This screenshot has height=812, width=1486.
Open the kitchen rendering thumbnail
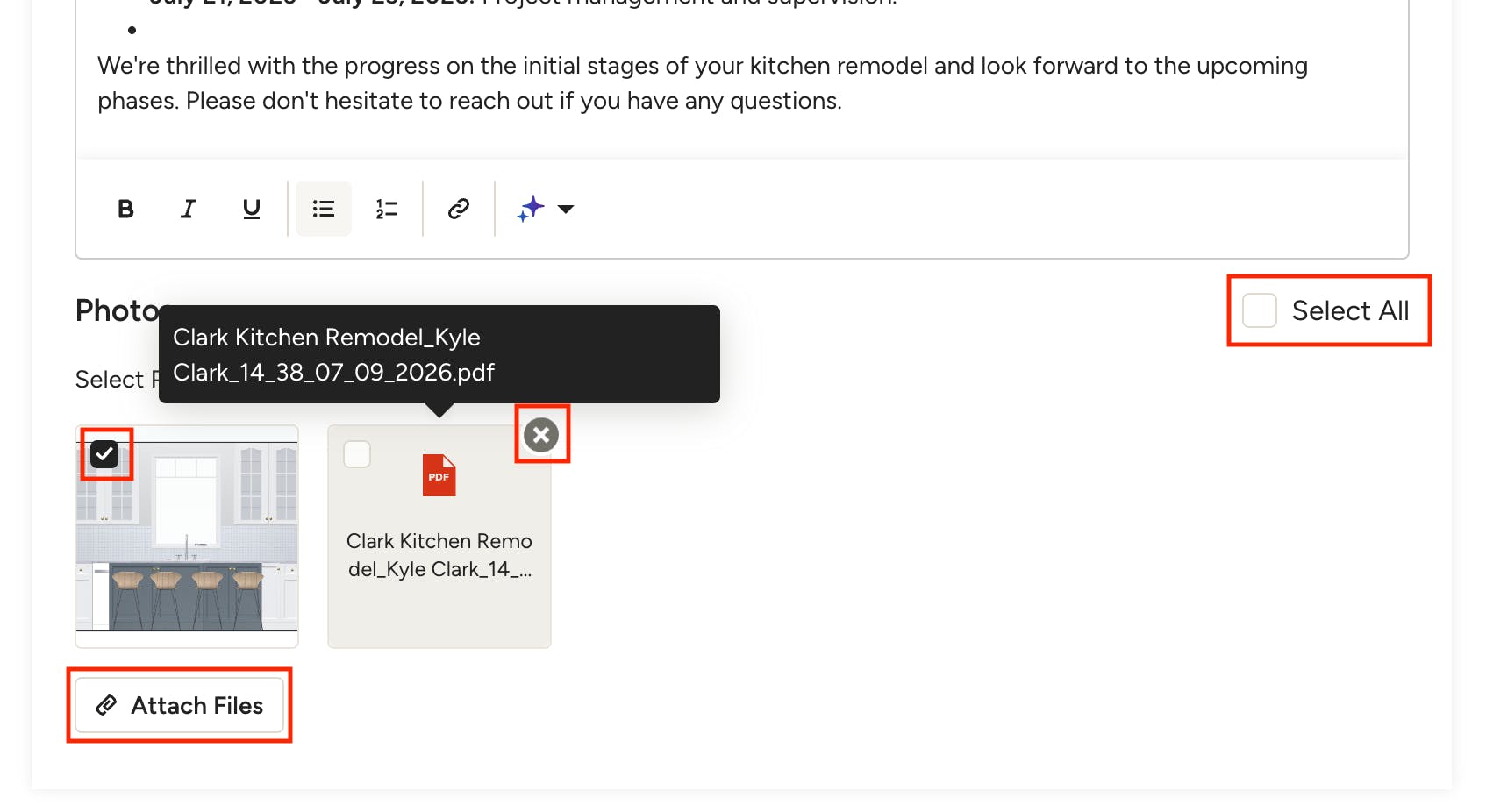pyautogui.click(x=187, y=537)
